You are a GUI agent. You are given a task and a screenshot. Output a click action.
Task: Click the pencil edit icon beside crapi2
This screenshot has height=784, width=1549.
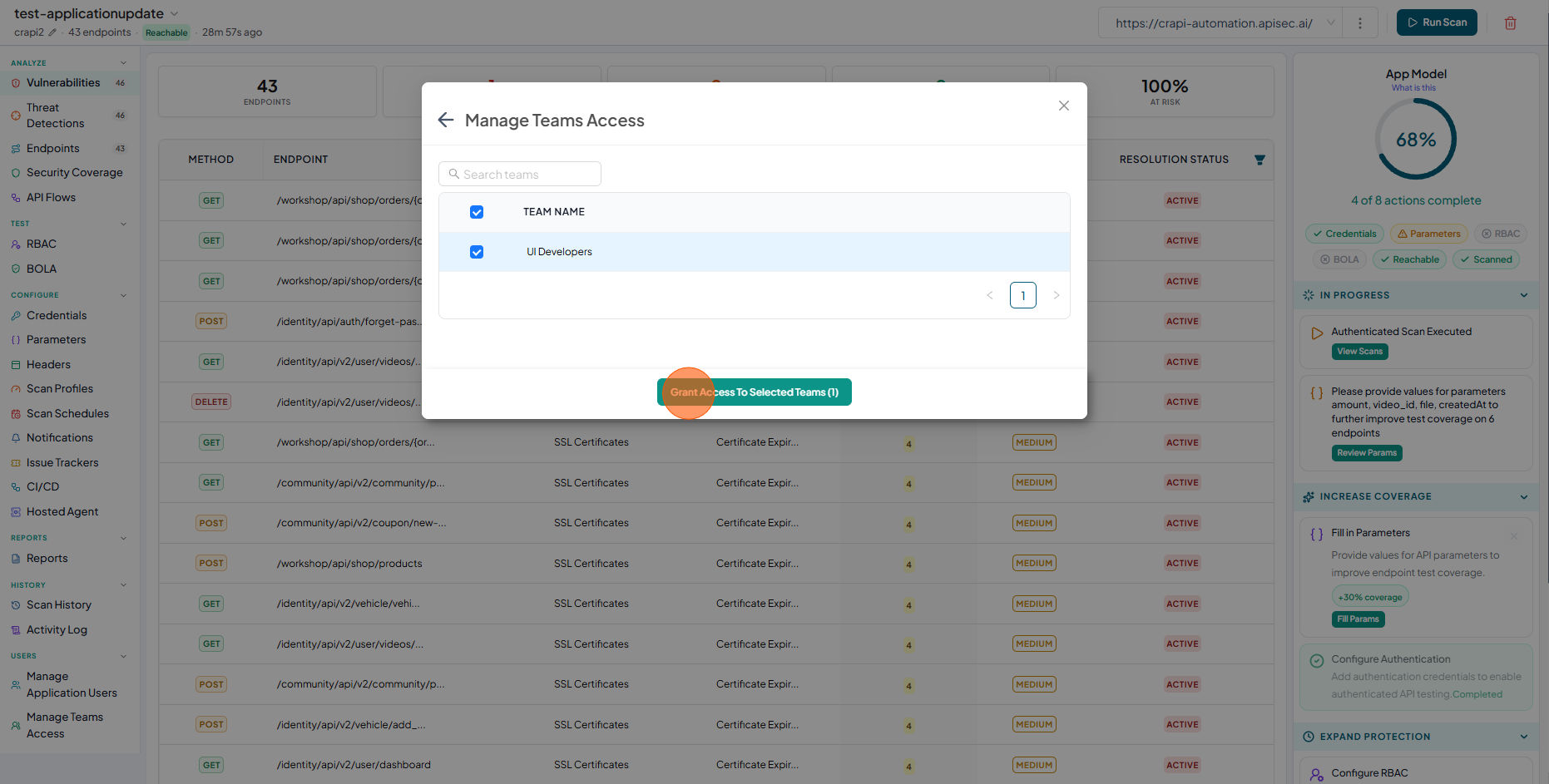coord(52,32)
